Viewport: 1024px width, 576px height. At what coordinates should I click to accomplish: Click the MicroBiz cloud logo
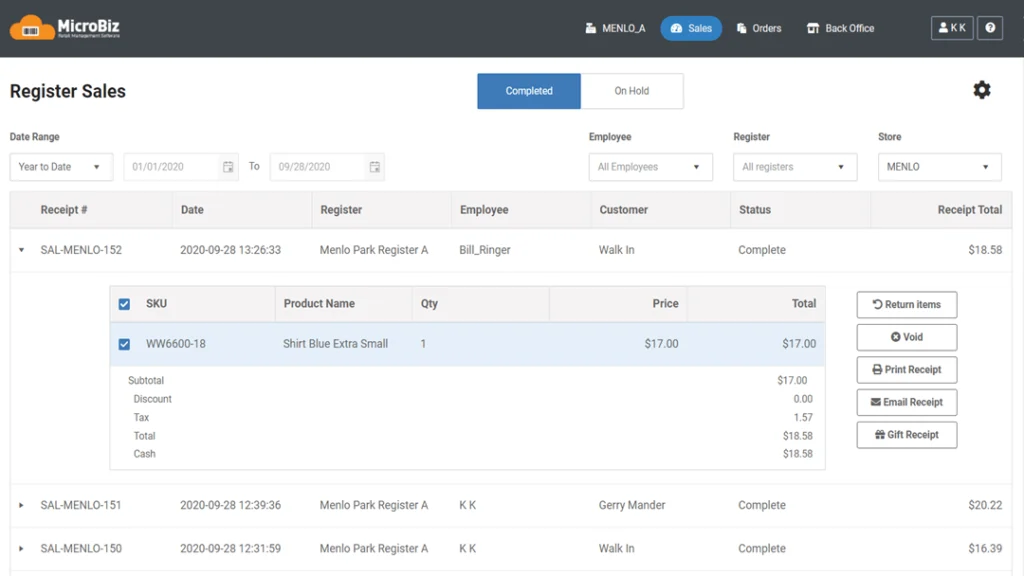(32, 27)
